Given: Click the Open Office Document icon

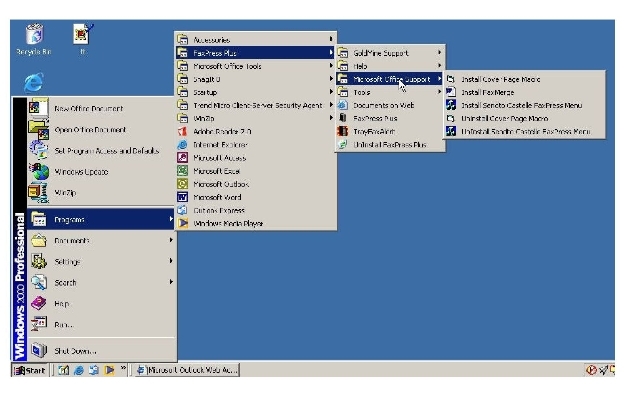Looking at the screenshot, I should [x=38, y=129].
